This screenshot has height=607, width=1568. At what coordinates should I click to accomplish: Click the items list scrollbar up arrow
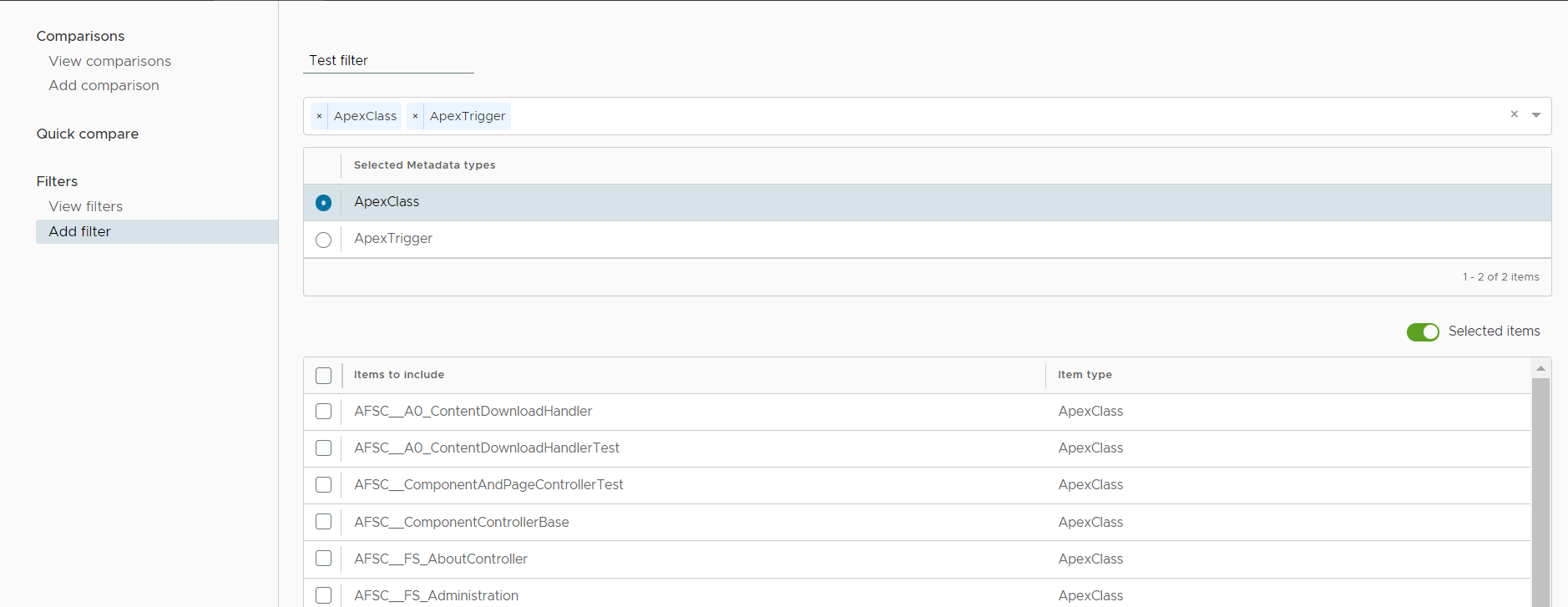click(1540, 368)
